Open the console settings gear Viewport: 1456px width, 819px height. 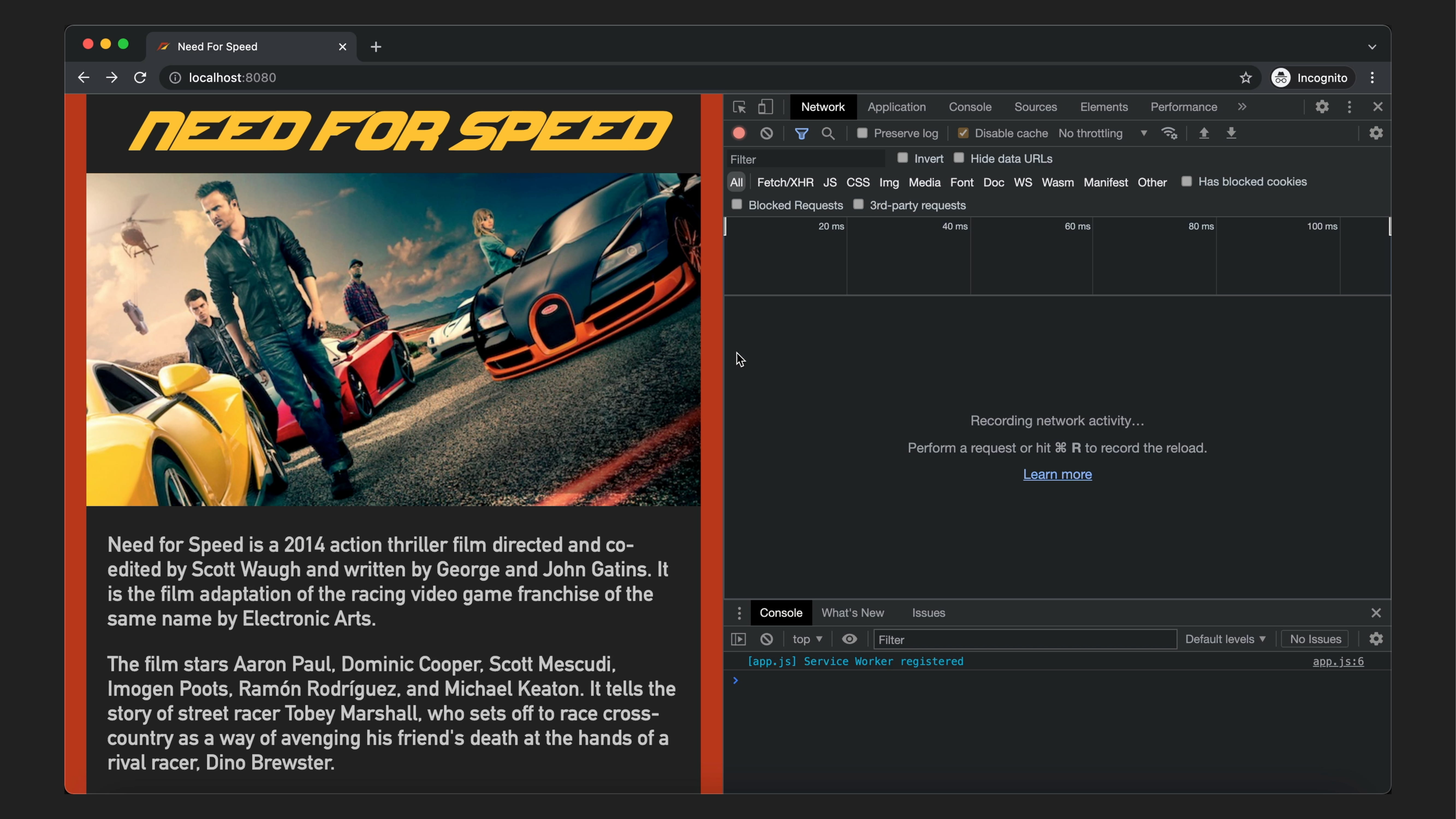click(x=1376, y=639)
